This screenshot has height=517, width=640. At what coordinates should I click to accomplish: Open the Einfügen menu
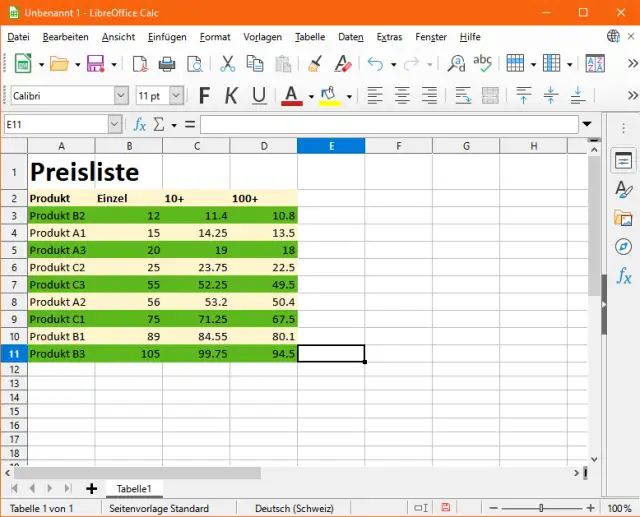(x=167, y=37)
